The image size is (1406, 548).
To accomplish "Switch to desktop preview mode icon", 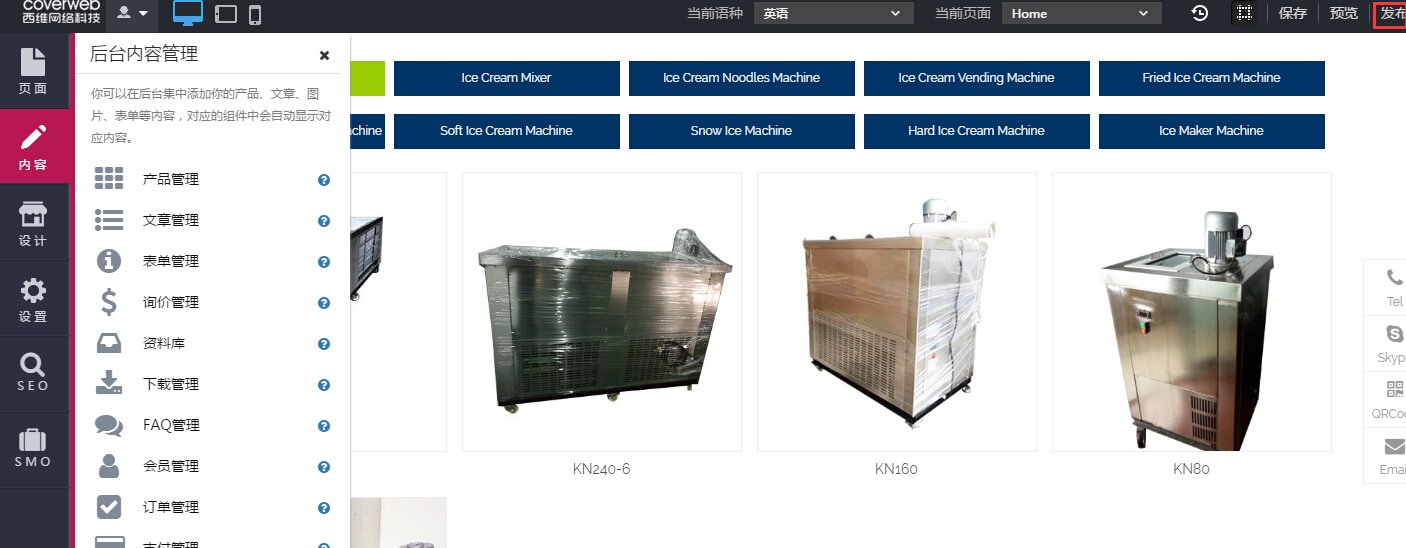I will point(188,13).
